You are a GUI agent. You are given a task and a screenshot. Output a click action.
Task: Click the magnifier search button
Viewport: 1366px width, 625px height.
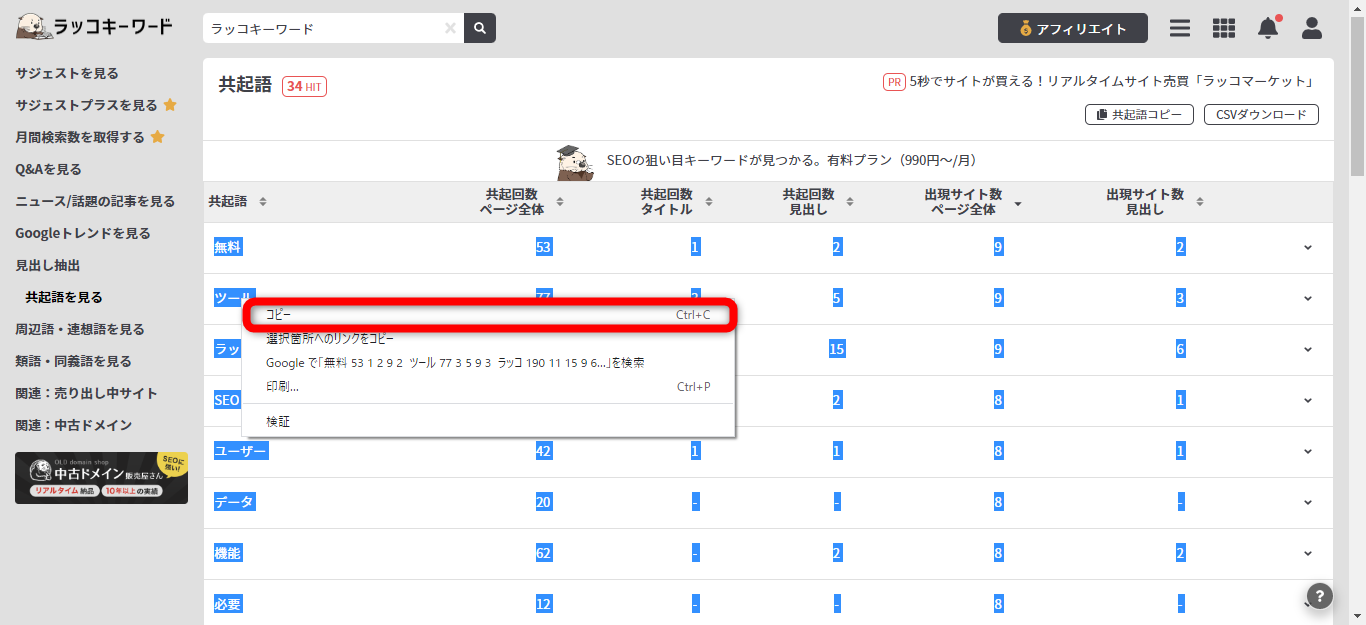[481, 28]
